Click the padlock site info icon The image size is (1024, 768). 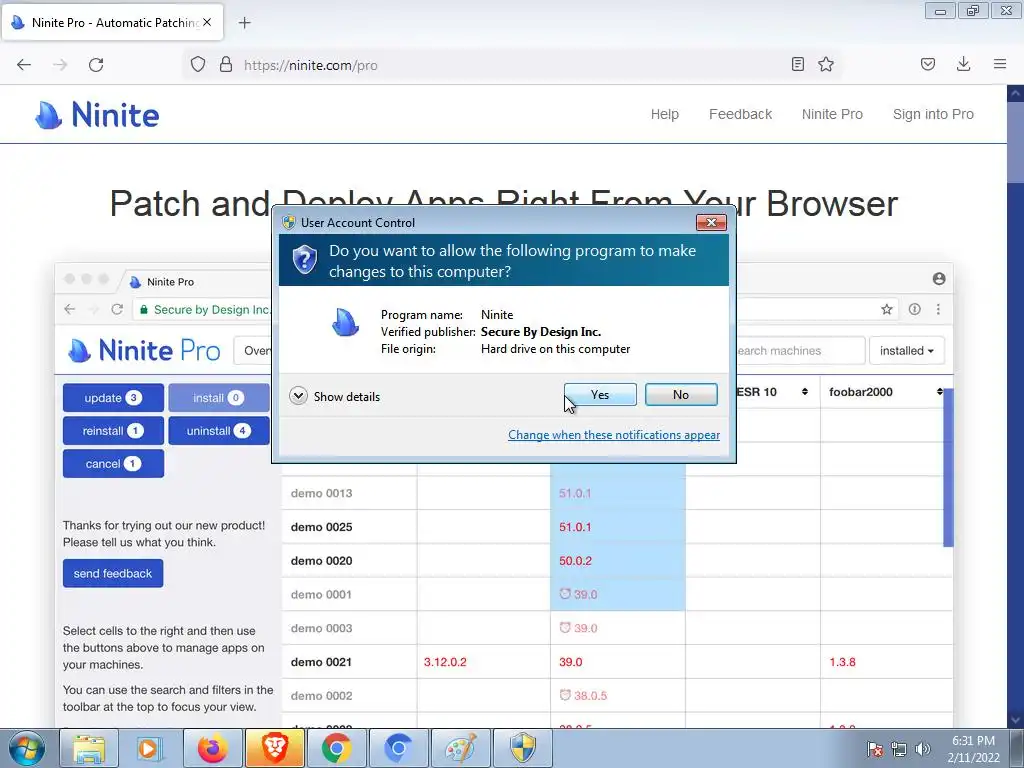click(x=226, y=65)
